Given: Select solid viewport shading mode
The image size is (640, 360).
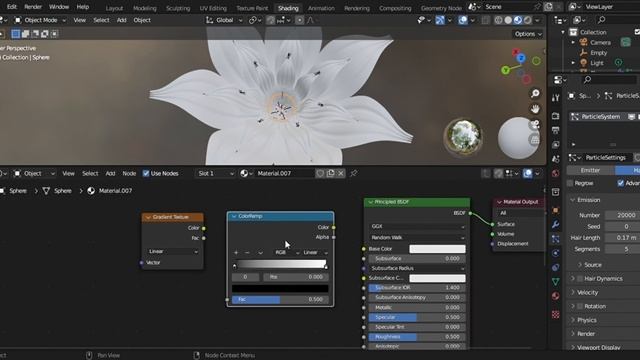Looking at the screenshot, I should 508,20.
